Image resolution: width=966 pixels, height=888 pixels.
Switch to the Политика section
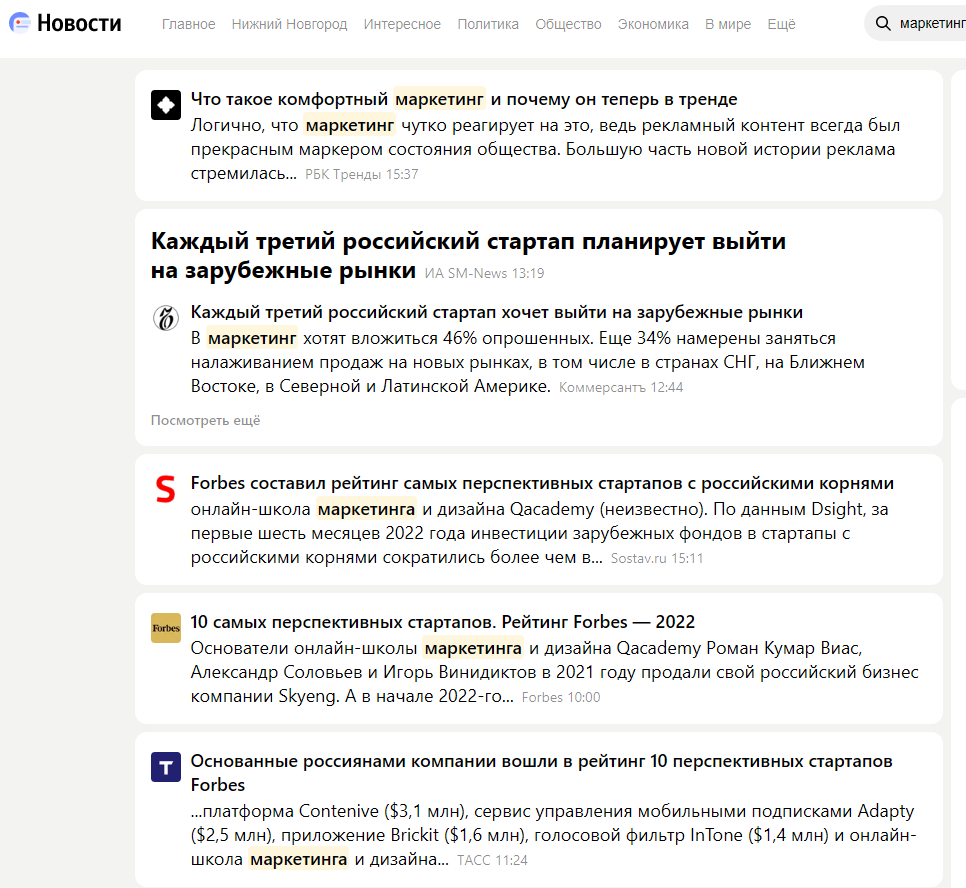click(488, 24)
